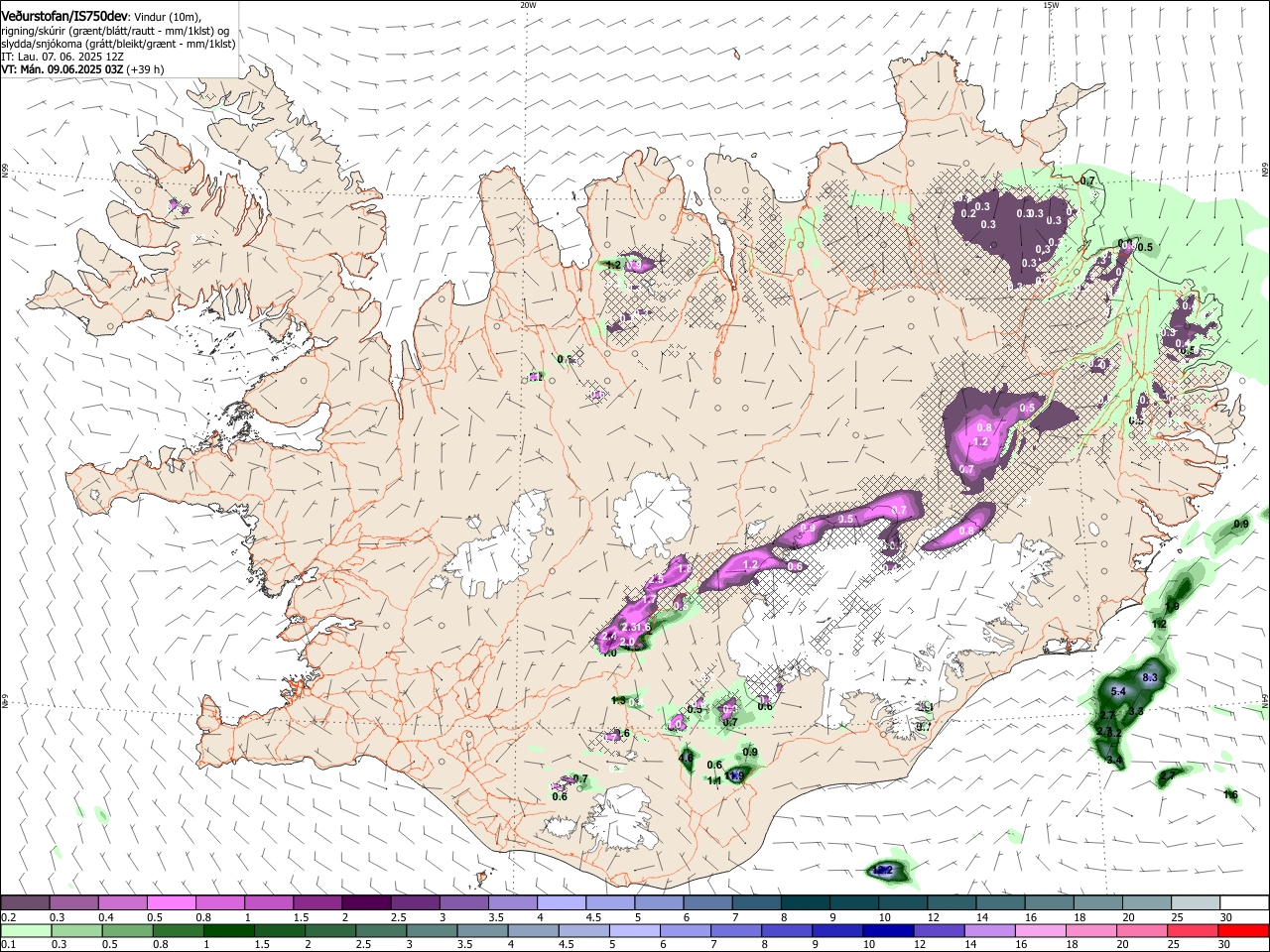Select the 'VT: Mán. 09.06.2025 03Z' valid time

(x=63, y=69)
